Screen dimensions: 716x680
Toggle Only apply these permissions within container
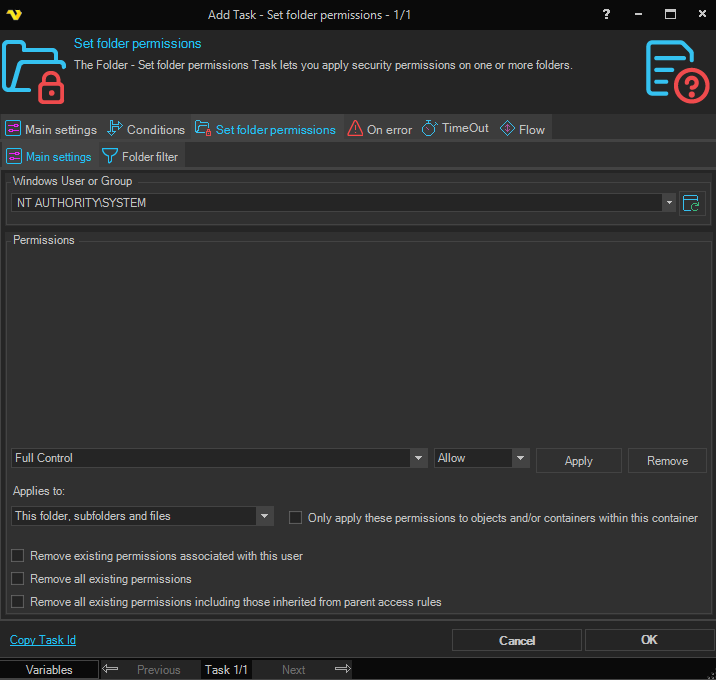(x=295, y=517)
